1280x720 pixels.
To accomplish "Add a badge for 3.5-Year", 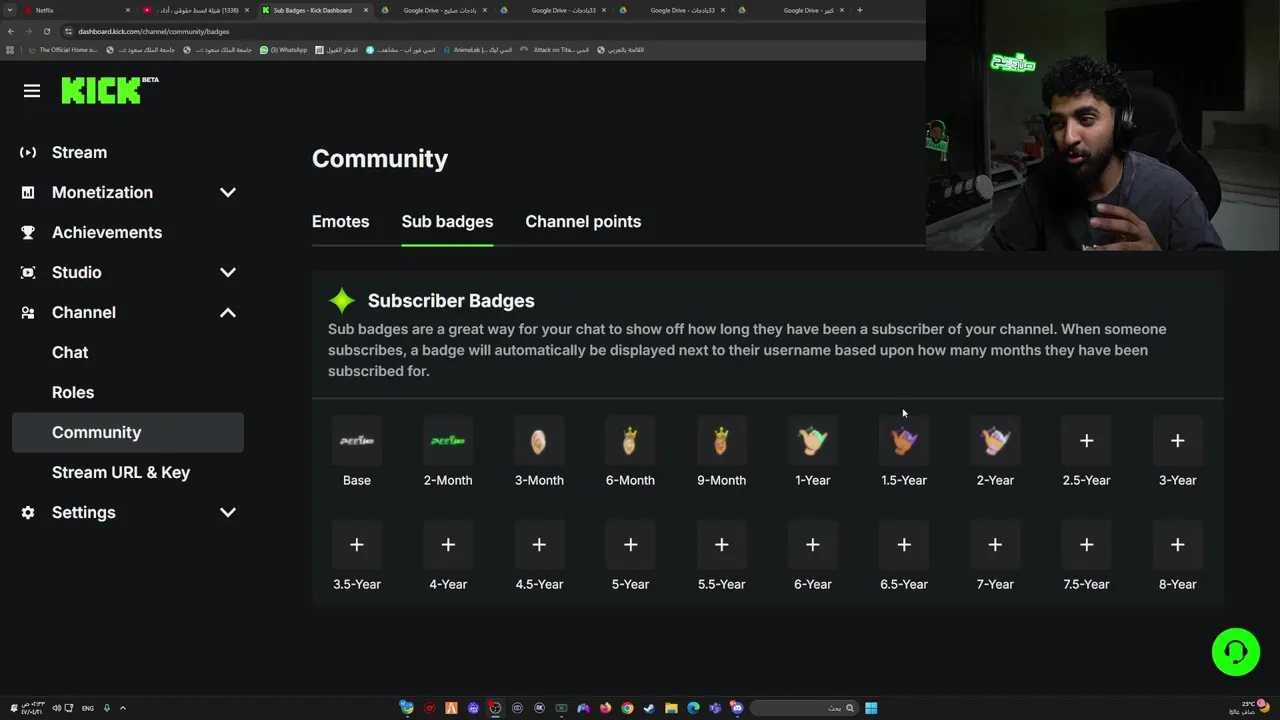I will 357,544.
